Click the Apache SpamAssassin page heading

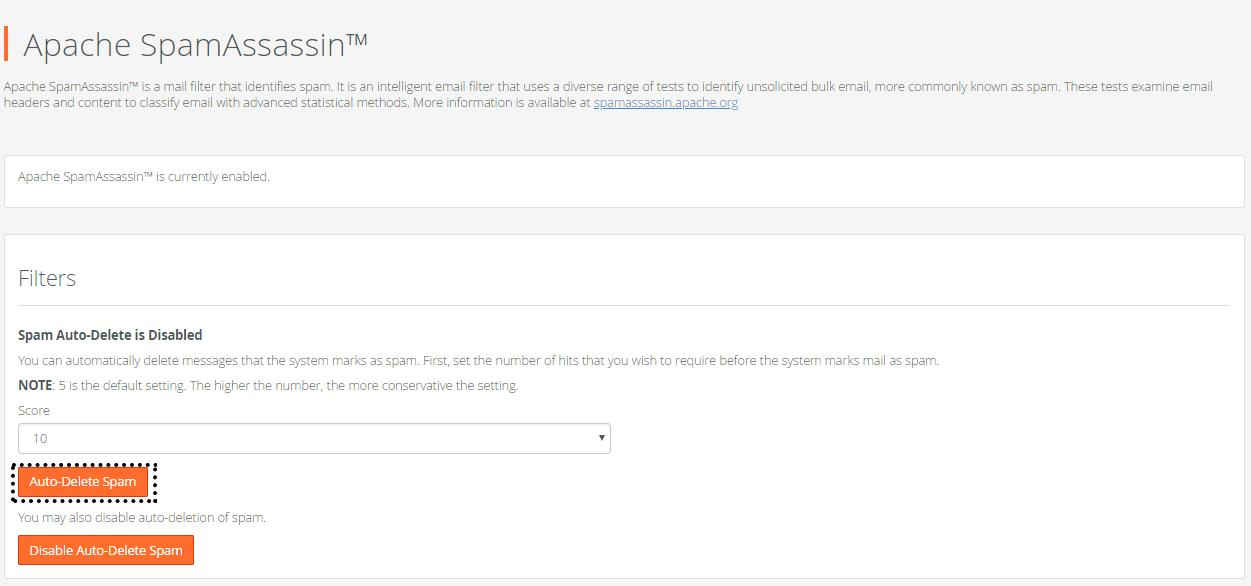[195, 45]
